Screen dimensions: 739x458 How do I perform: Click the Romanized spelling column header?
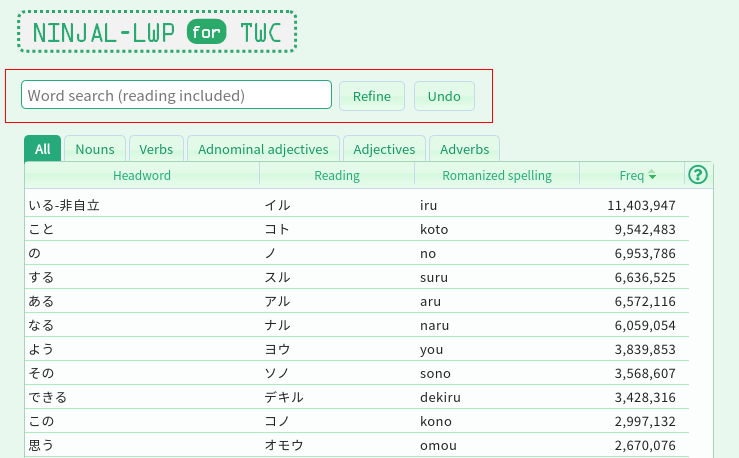497,176
